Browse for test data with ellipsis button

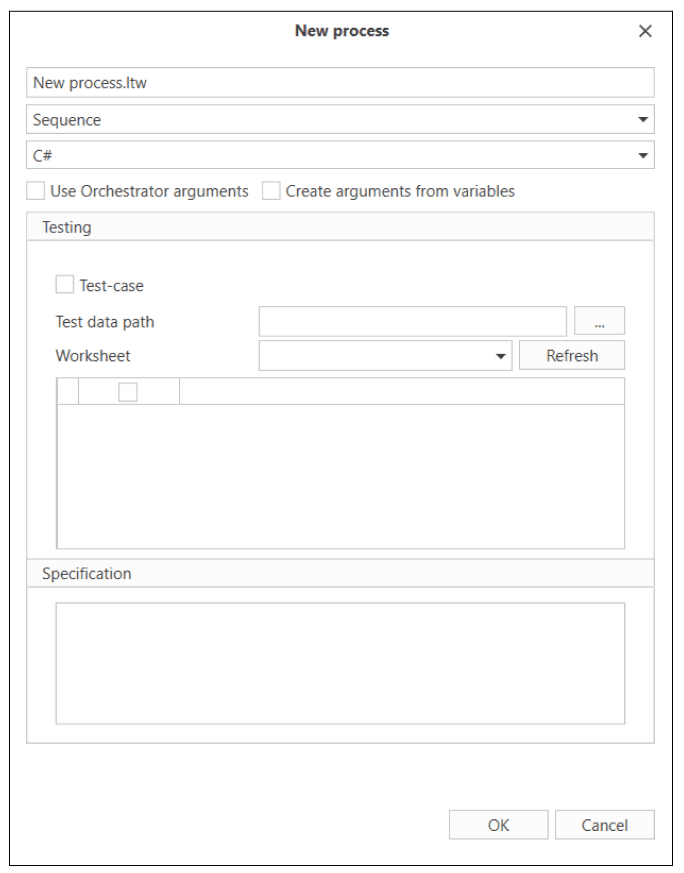pos(600,321)
